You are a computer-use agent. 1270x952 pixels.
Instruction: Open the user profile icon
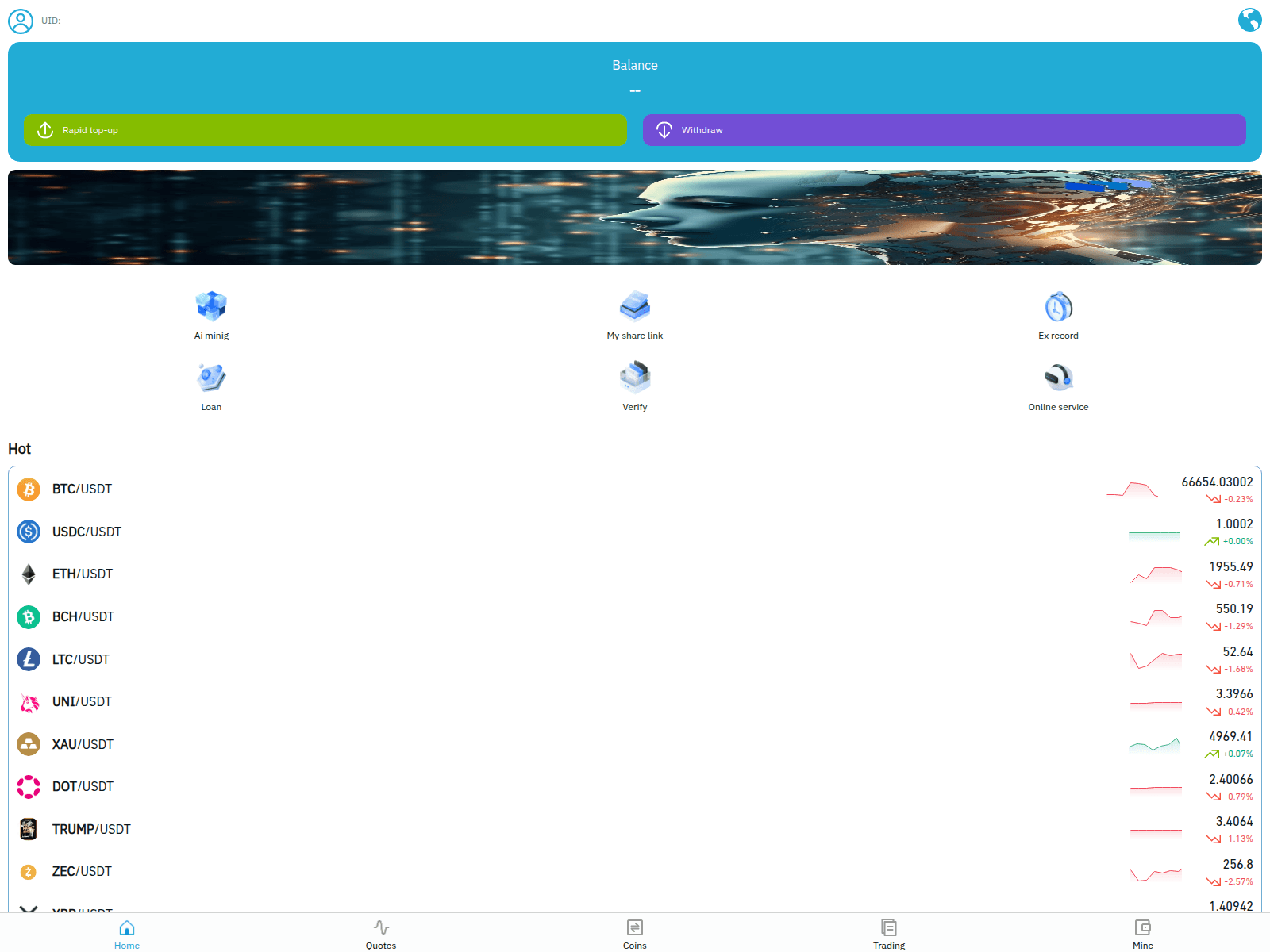pos(19,21)
